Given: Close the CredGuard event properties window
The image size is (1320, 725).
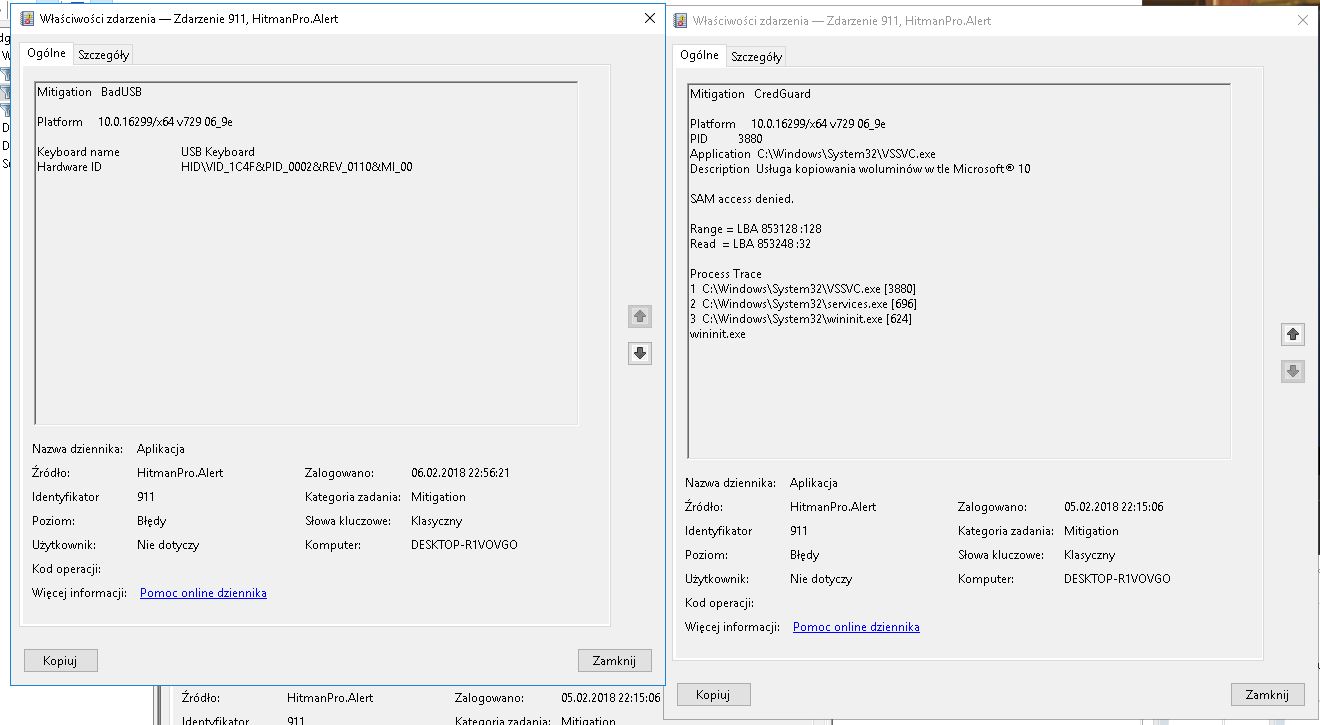Looking at the screenshot, I should [x=1303, y=20].
